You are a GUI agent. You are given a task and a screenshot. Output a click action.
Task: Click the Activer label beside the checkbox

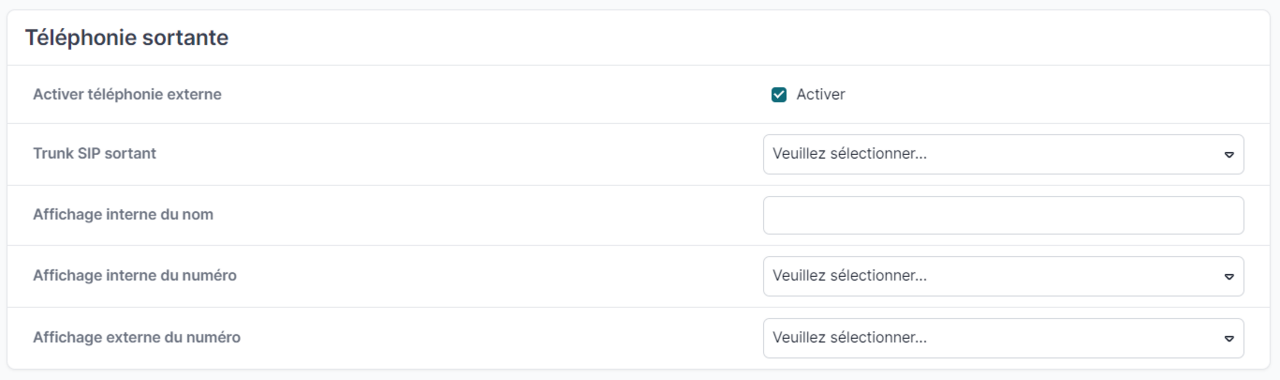click(x=820, y=95)
